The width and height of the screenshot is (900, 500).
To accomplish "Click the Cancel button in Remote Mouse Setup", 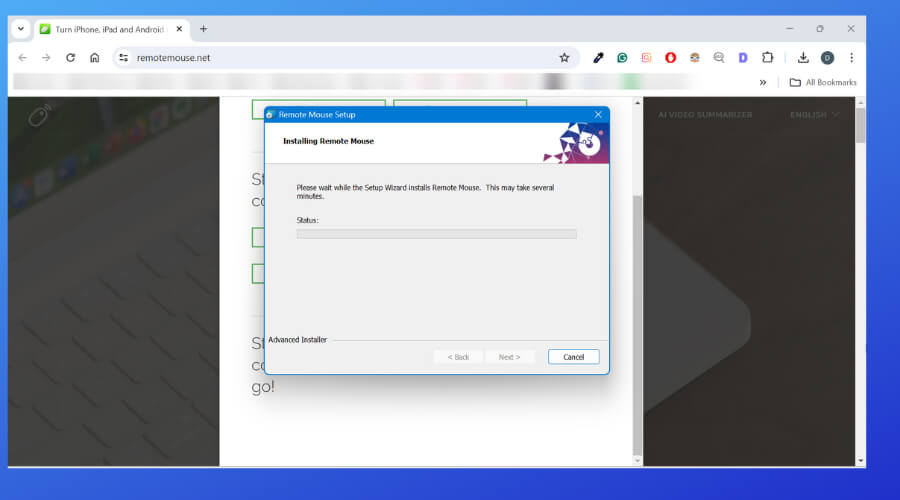I will click(x=573, y=356).
